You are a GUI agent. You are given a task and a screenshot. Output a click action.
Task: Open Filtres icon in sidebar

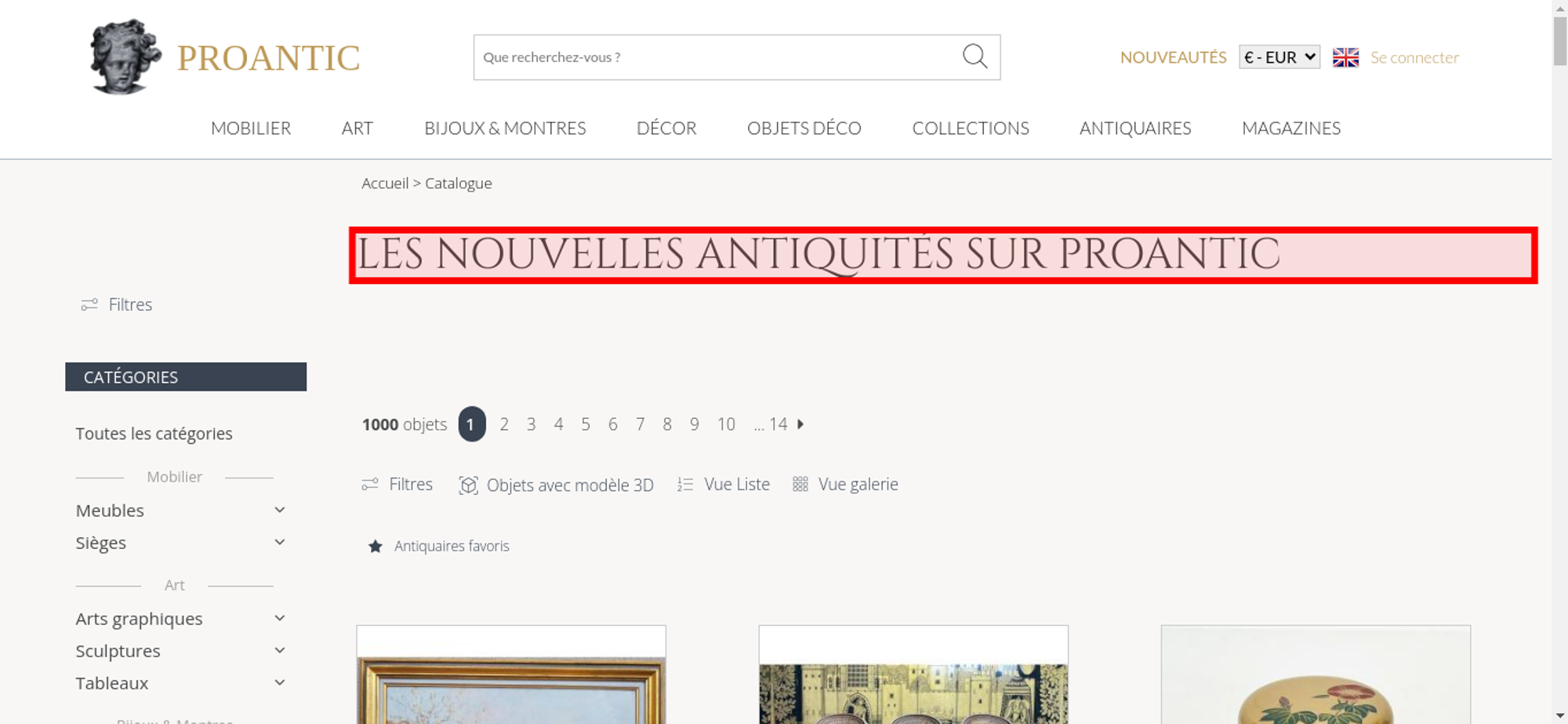tap(89, 304)
